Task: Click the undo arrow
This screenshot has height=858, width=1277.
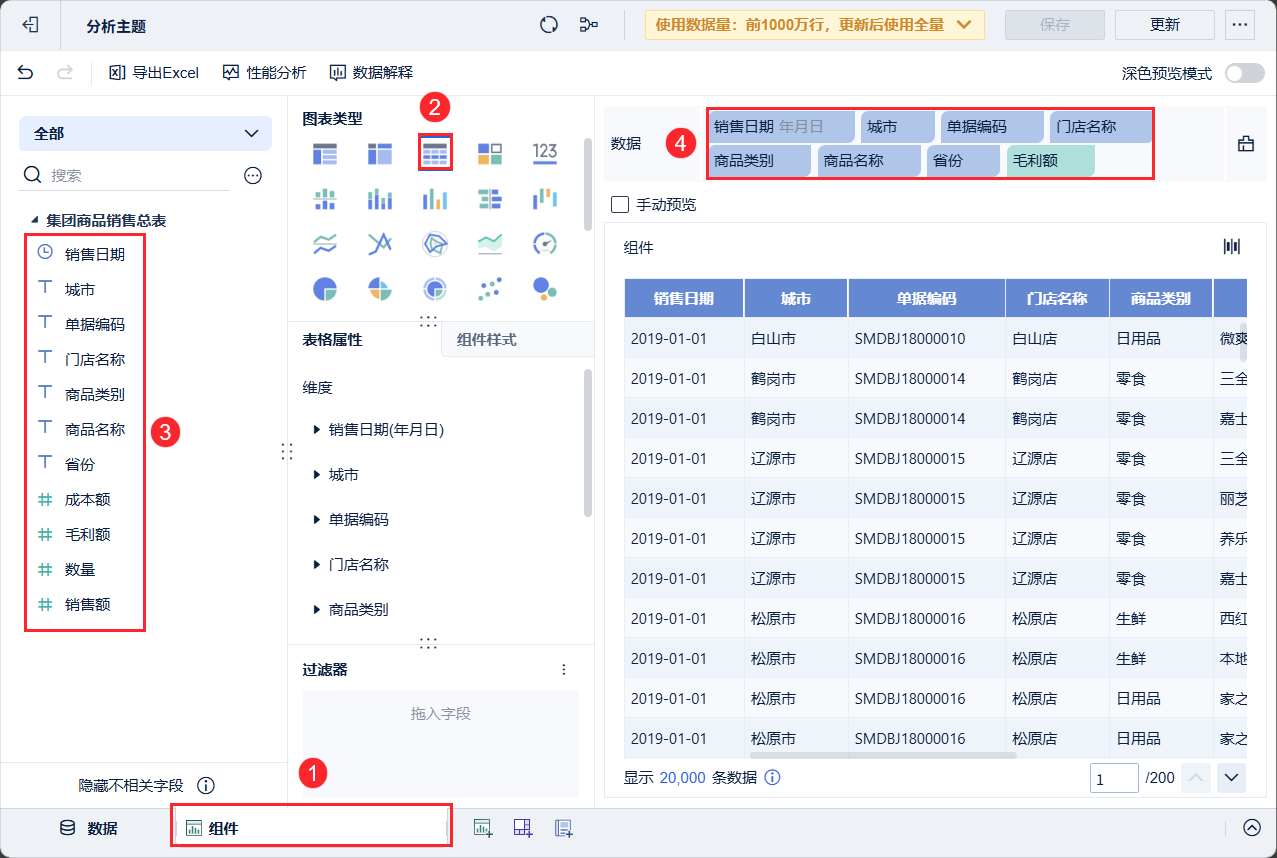Action: coord(25,72)
